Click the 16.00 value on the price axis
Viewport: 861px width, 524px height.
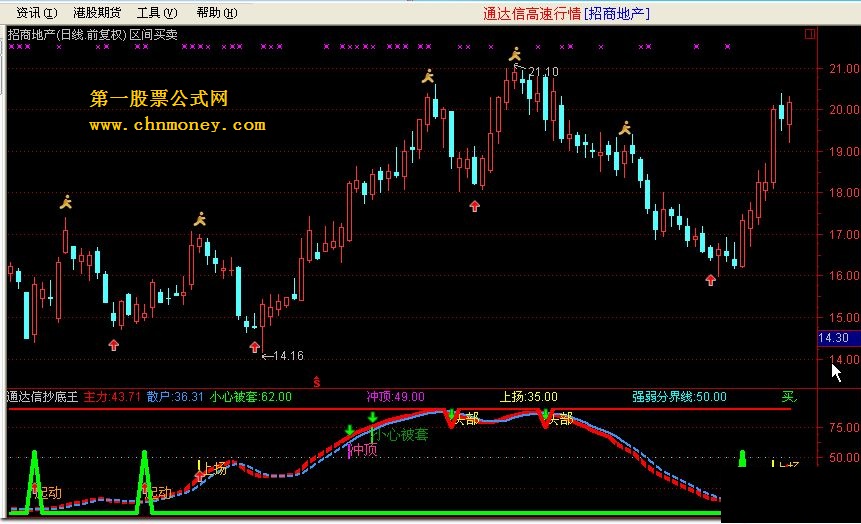(844, 276)
